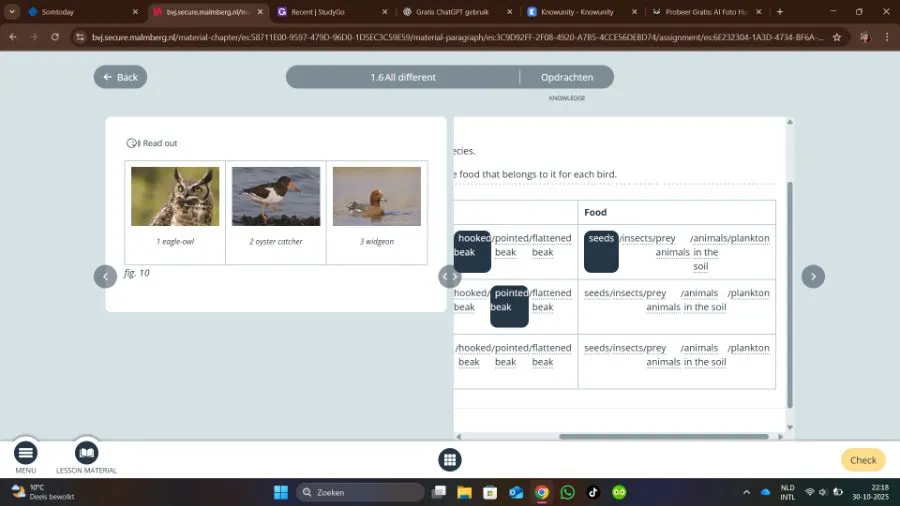The width and height of the screenshot is (900, 506).
Task: Click the eagle-owl image thumbnail
Action: click(175, 196)
